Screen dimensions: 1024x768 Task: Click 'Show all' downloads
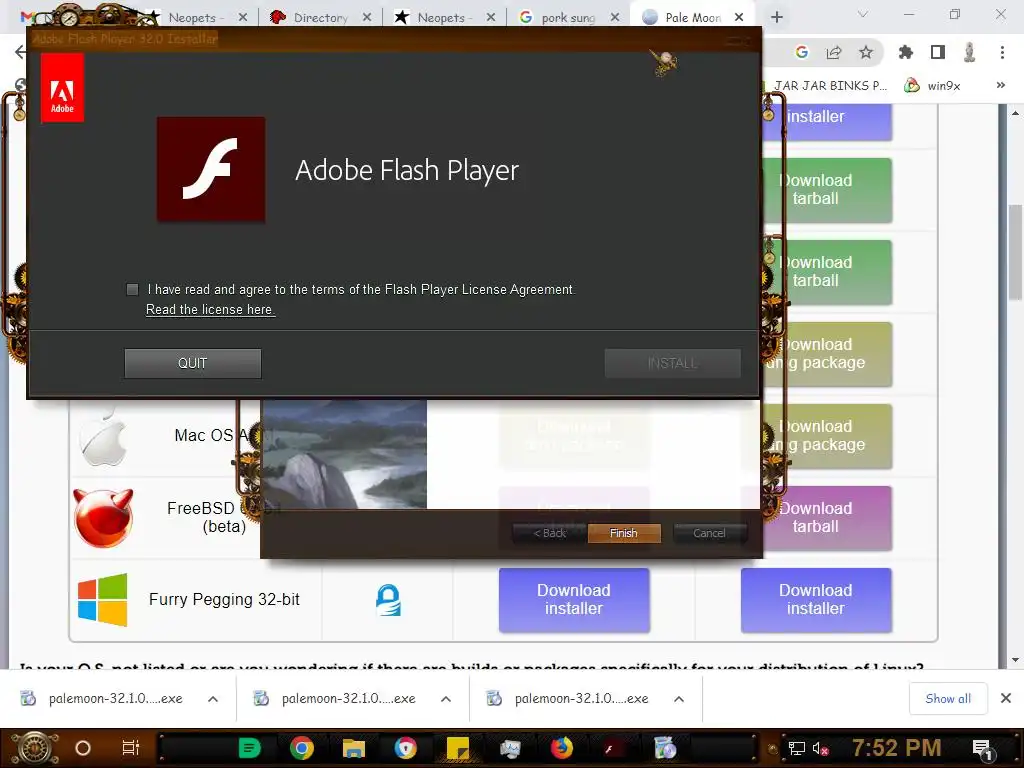click(x=948, y=699)
